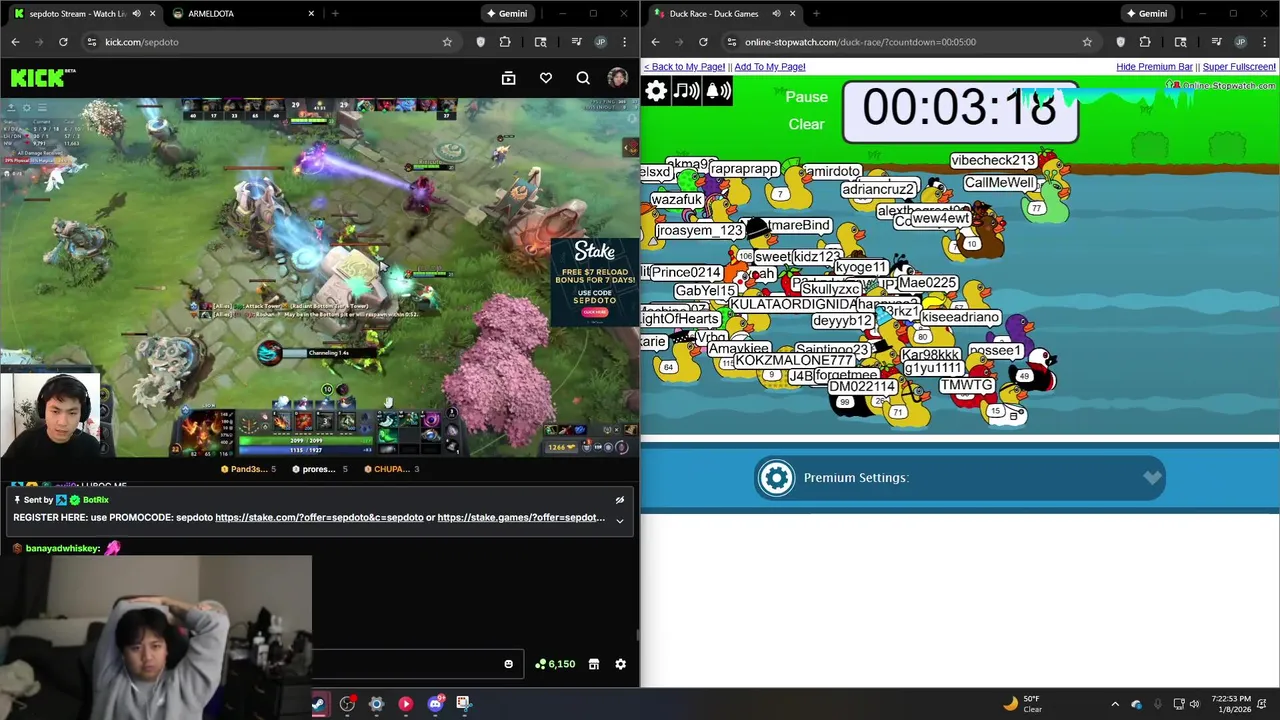Open Discord from the taskbar
Screen dimensions: 1280x720
[435, 704]
